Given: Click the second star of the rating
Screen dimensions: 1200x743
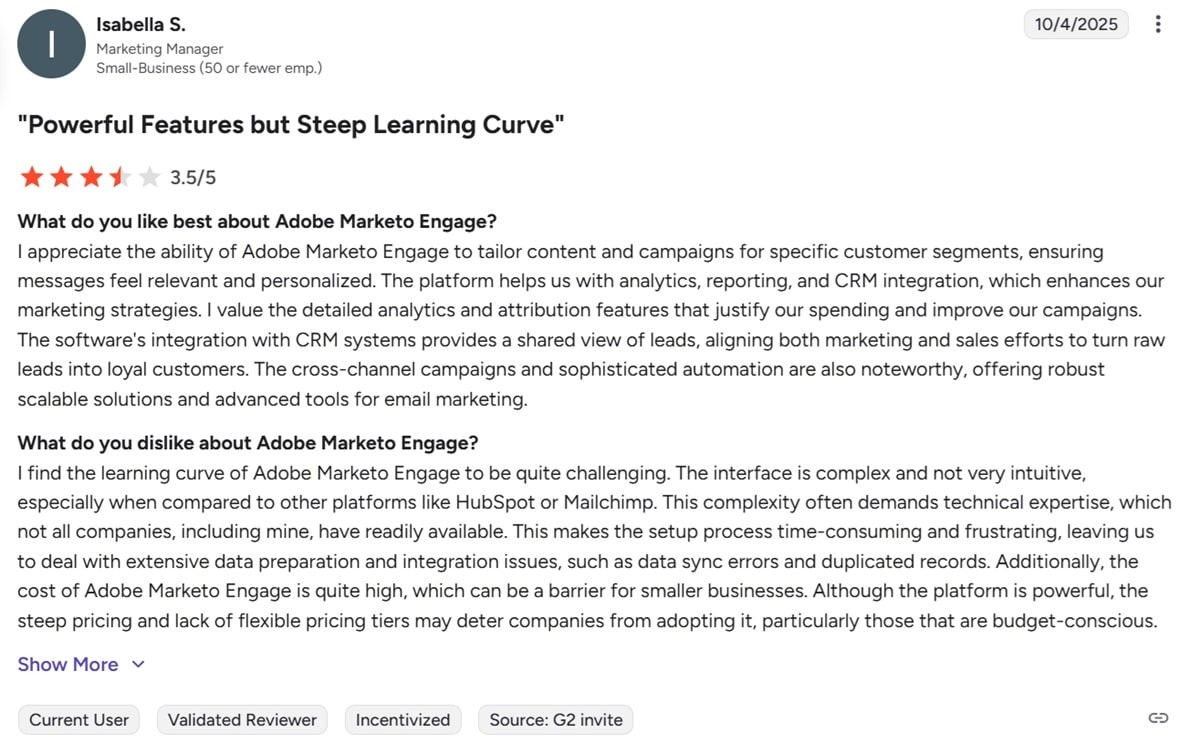Looking at the screenshot, I should (x=61, y=176).
